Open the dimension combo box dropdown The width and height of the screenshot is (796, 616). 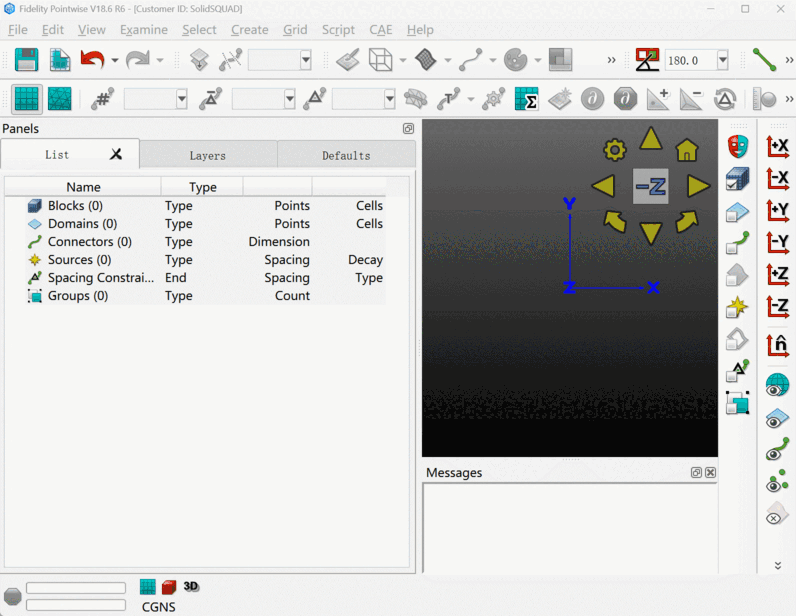point(182,99)
